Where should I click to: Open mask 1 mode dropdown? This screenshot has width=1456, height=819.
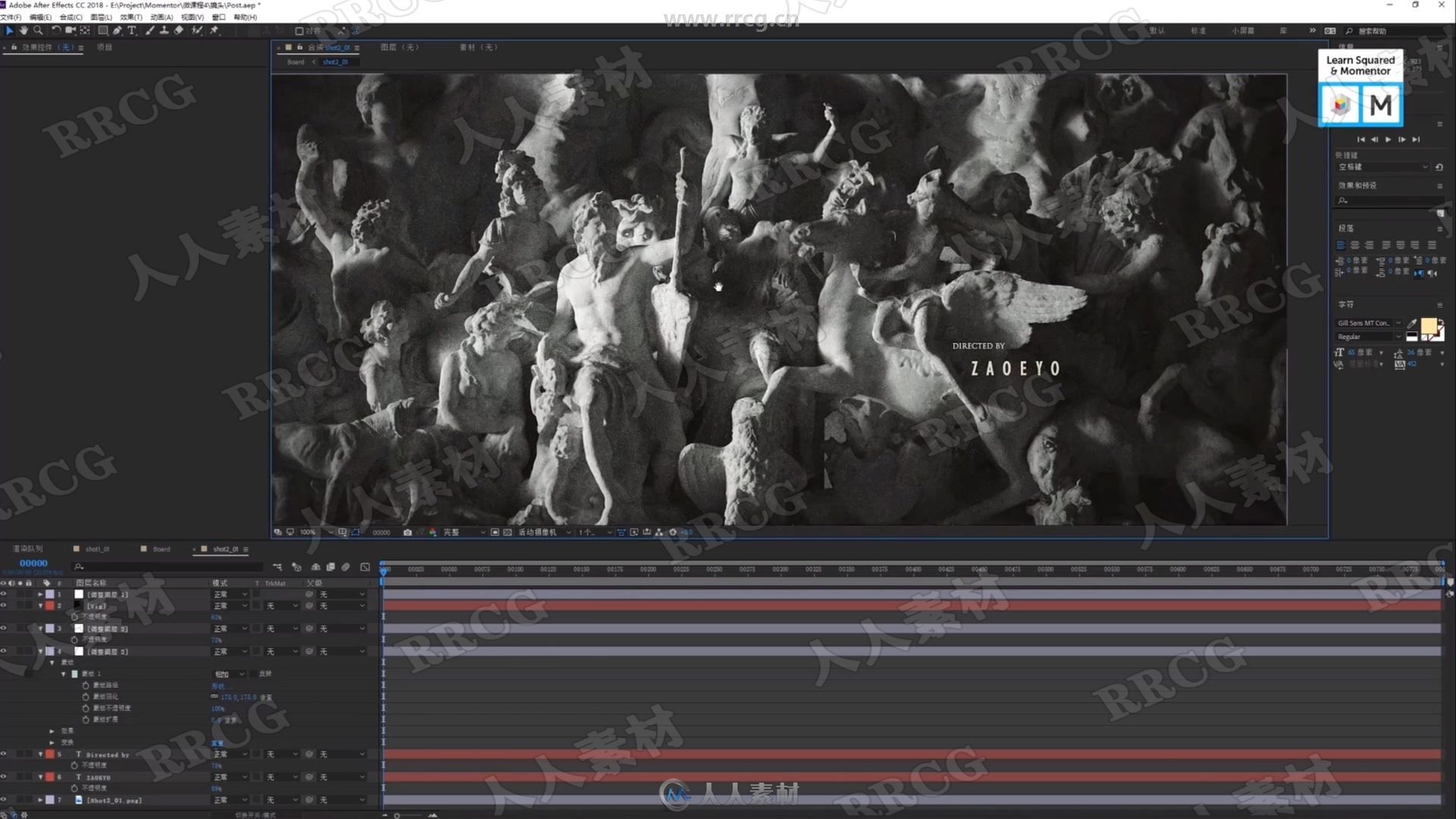click(230, 674)
